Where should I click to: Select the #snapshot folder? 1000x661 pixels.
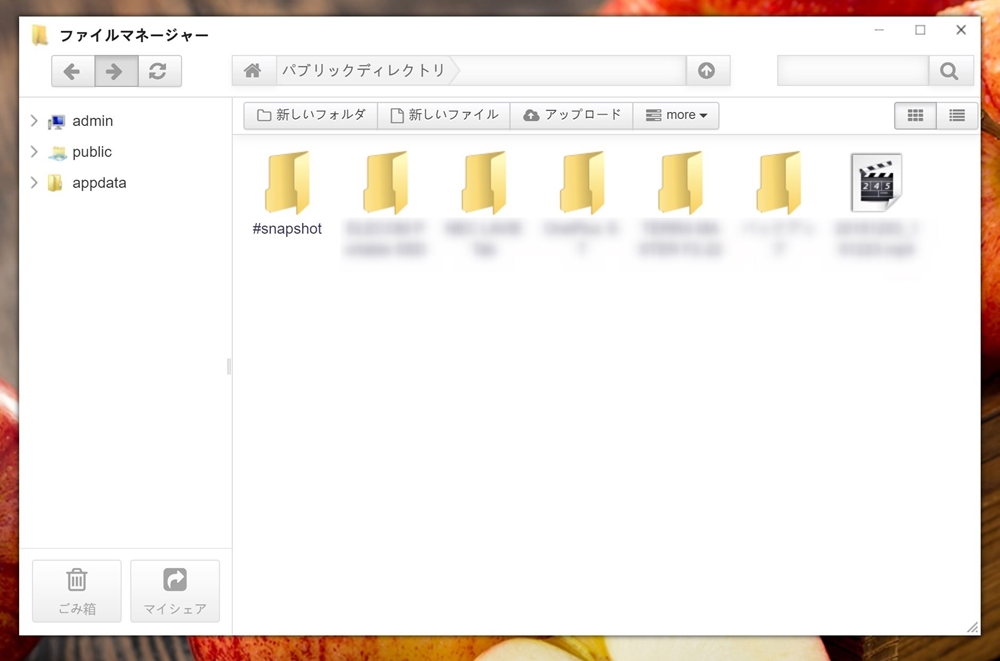[x=287, y=184]
